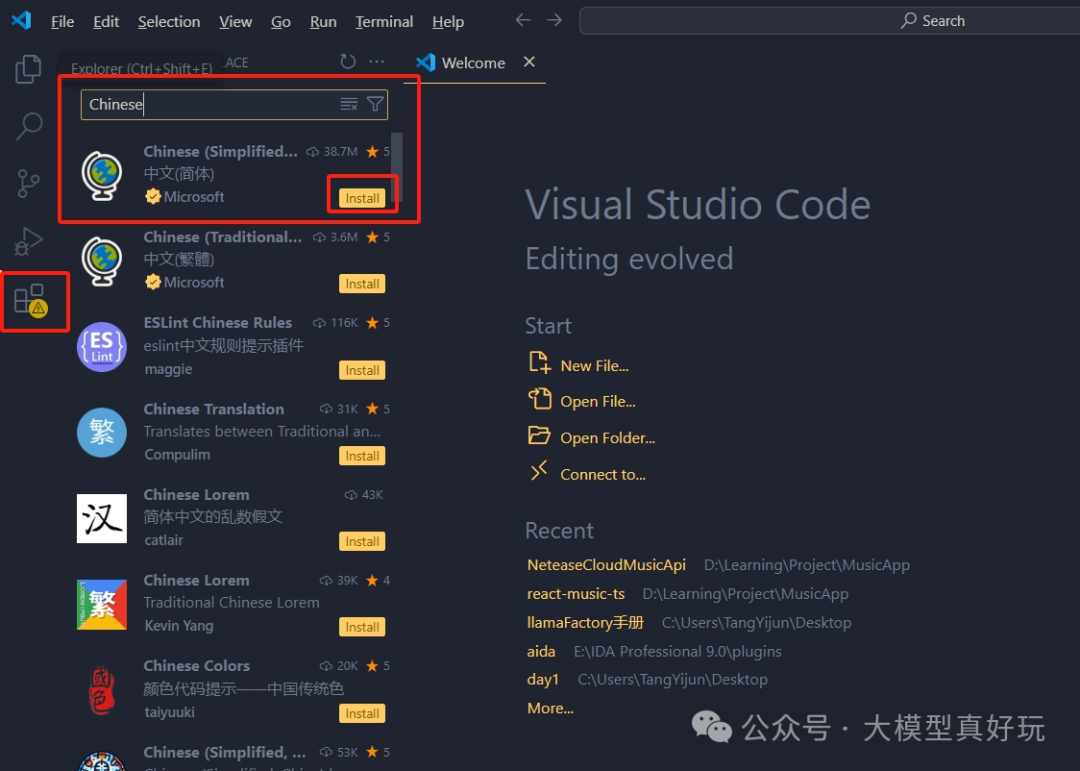This screenshot has width=1080, height=771.
Task: Install the Chinese Traditional extension
Action: click(362, 283)
